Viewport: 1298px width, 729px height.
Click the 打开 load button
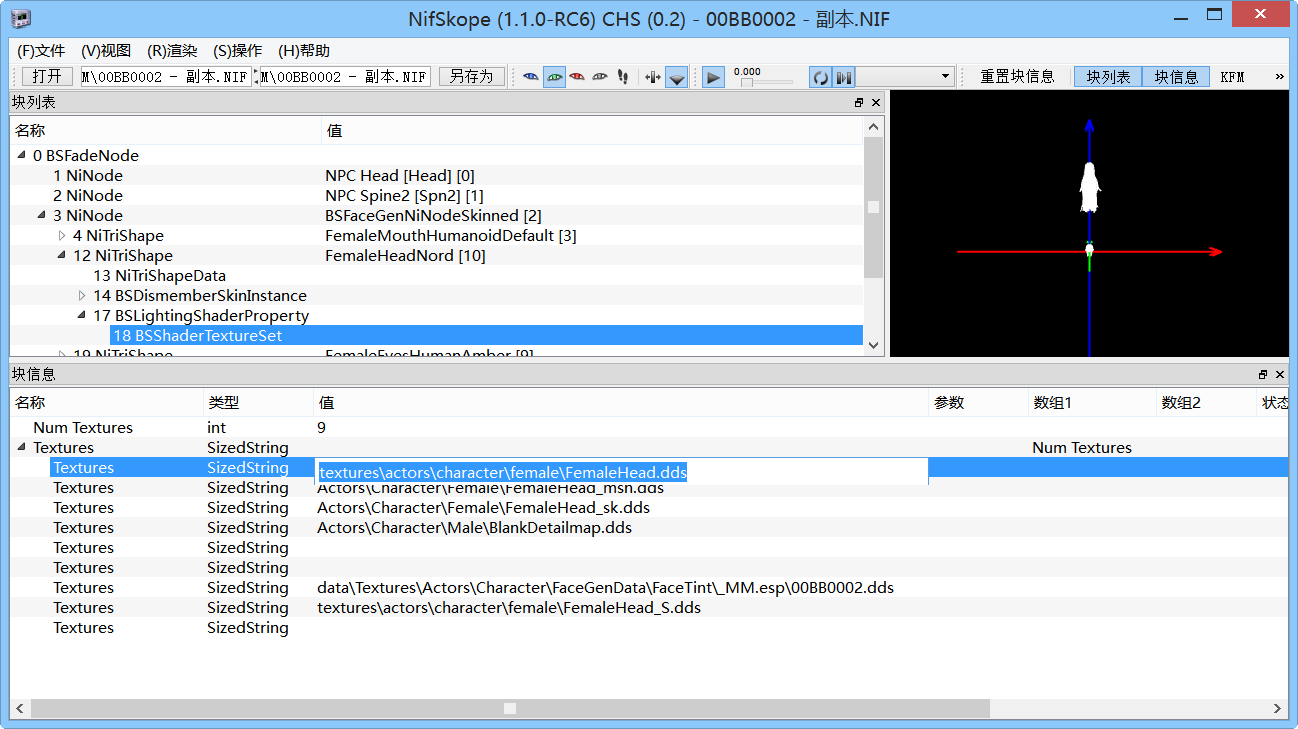click(47, 77)
